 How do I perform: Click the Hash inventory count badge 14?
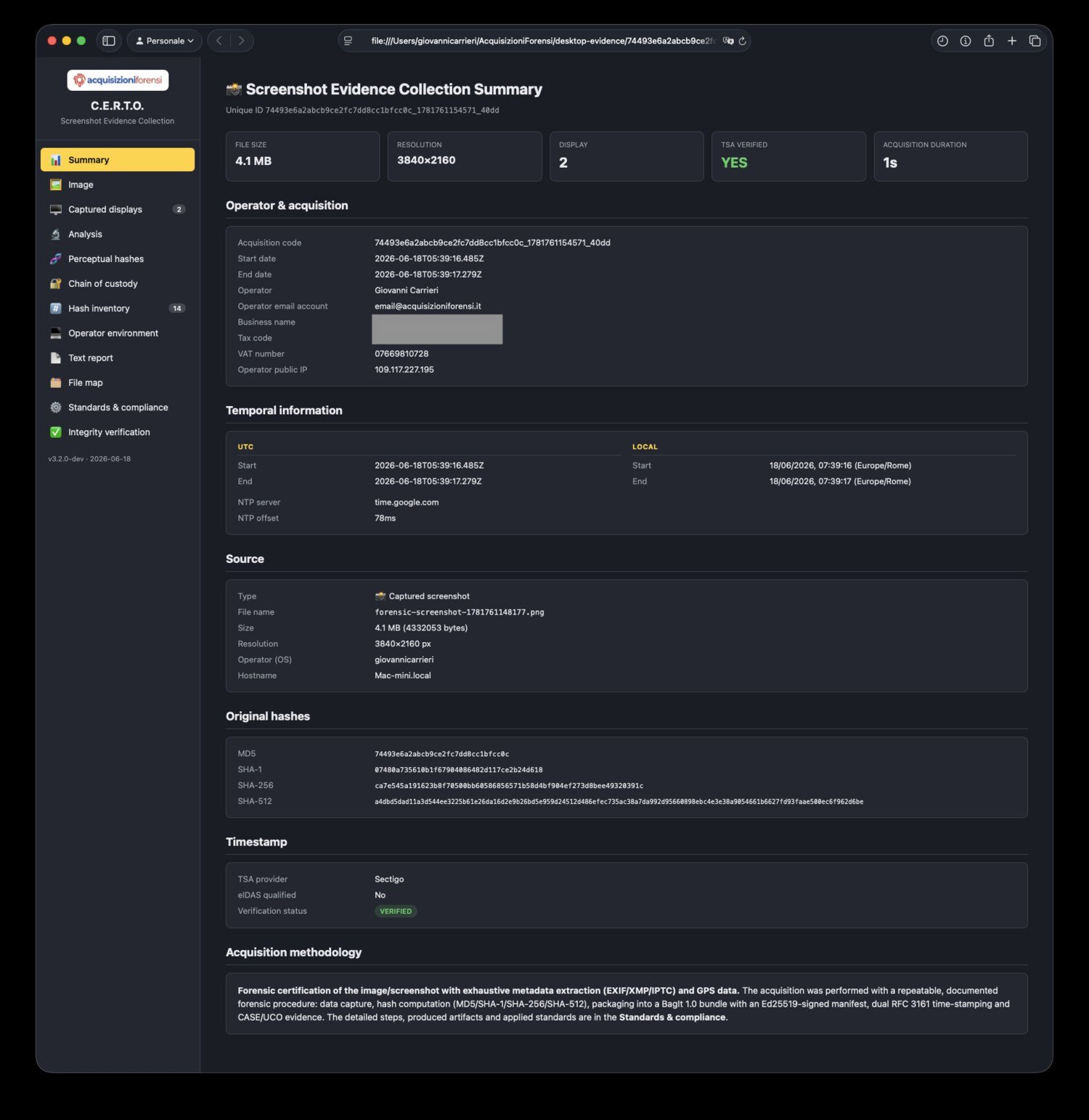[176, 308]
